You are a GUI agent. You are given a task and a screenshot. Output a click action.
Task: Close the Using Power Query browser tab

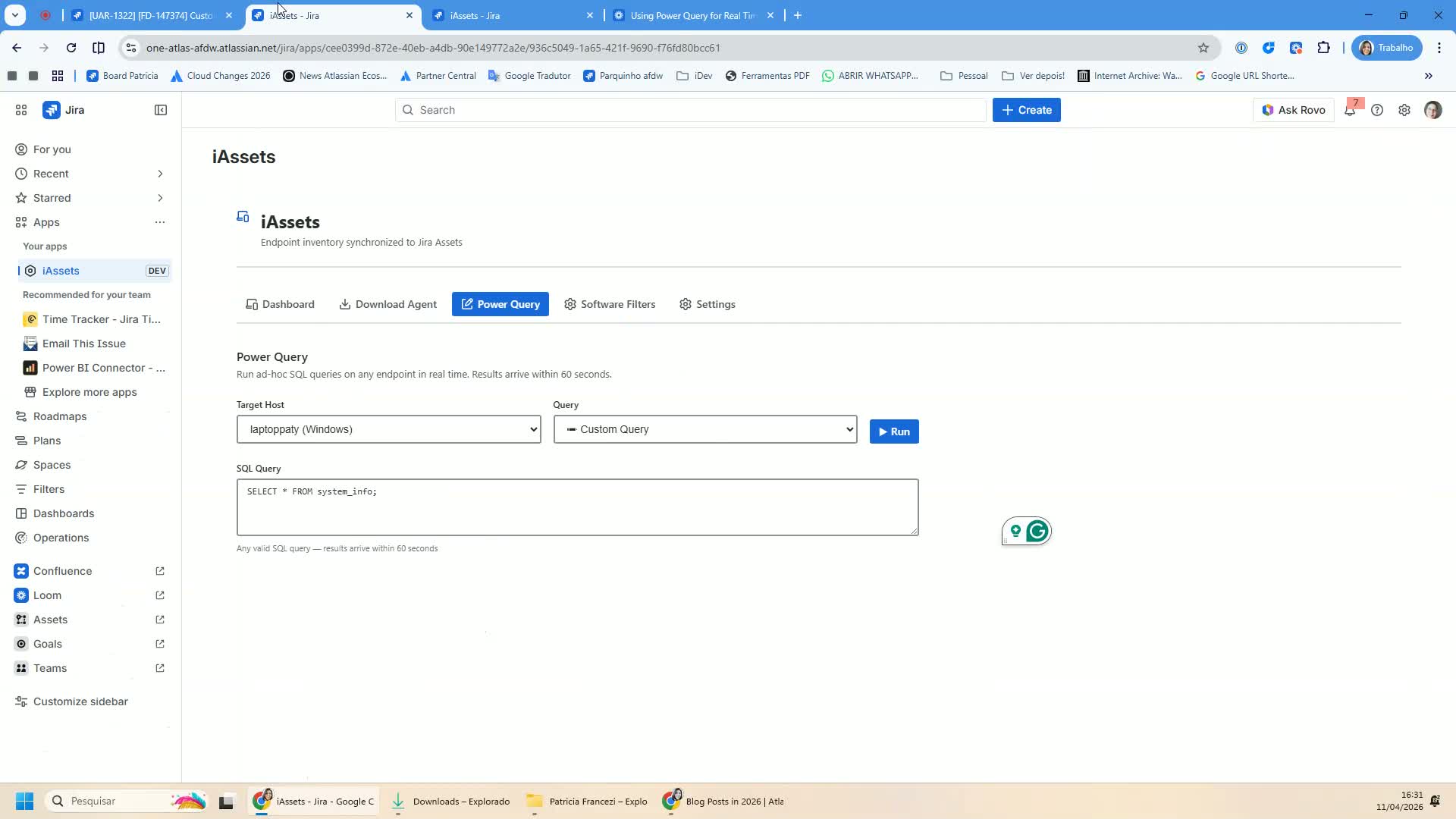pos(770,15)
